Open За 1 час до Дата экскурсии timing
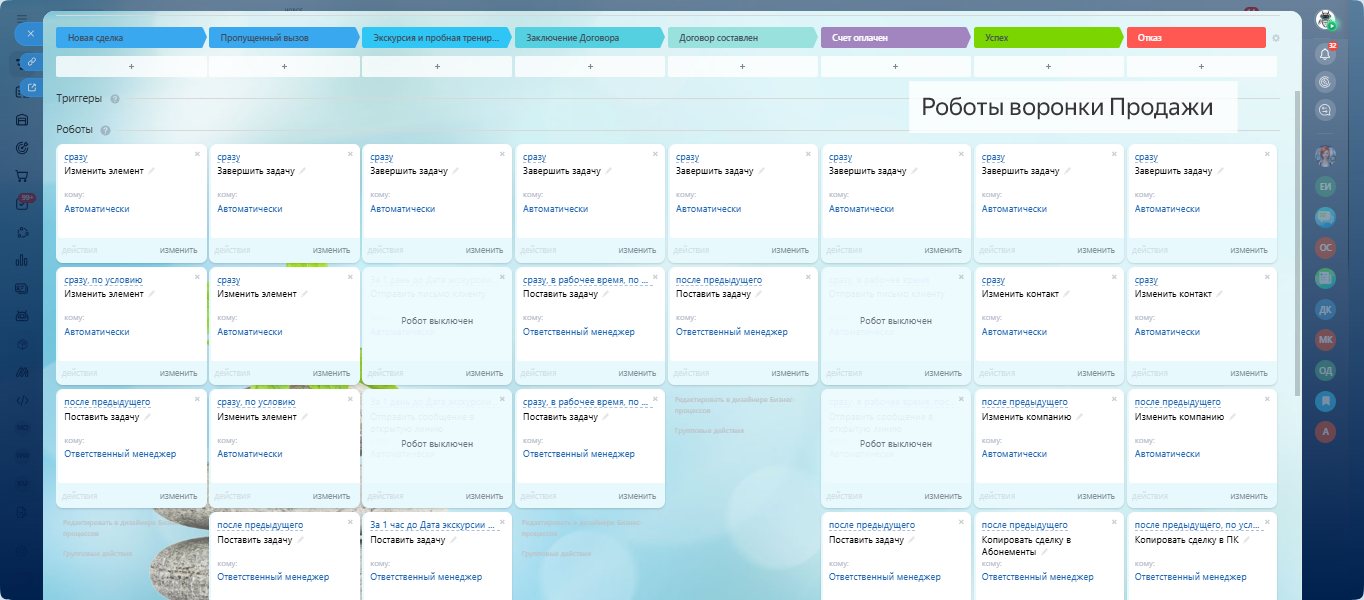Image resolution: width=1364 pixels, height=600 pixels. point(434,525)
